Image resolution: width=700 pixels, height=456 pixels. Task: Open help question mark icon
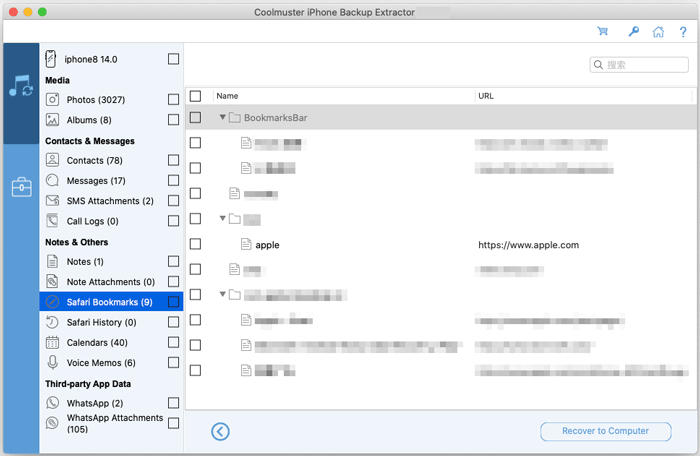tap(683, 32)
